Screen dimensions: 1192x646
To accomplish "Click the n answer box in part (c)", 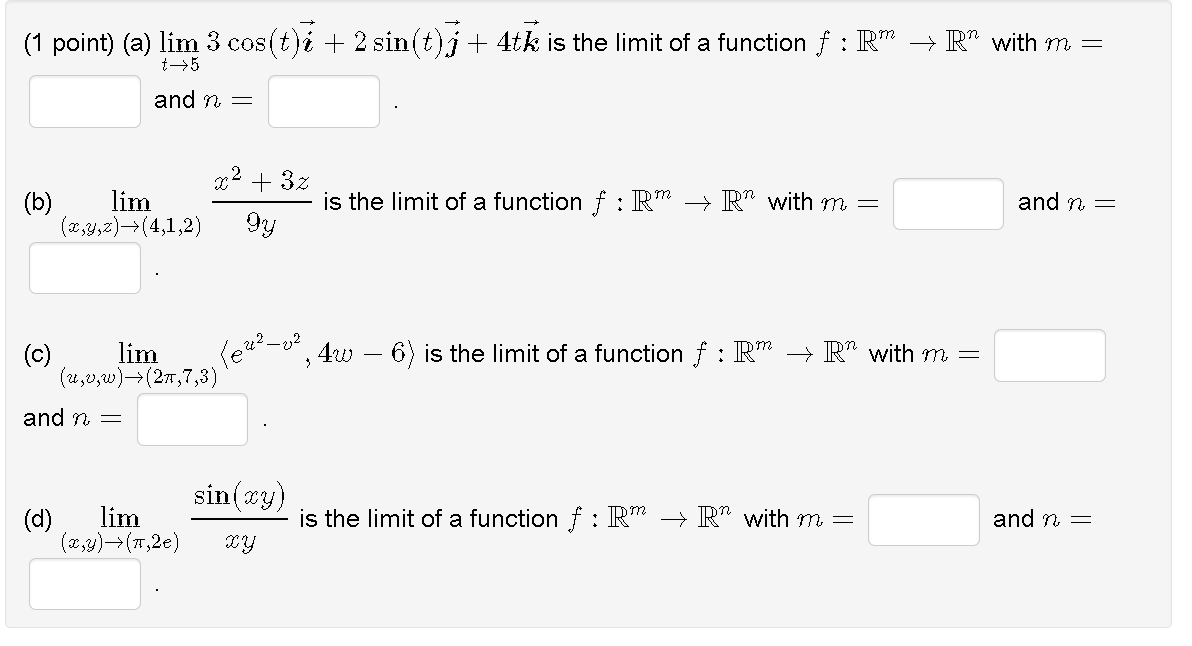I will pyautogui.click(x=191, y=419).
